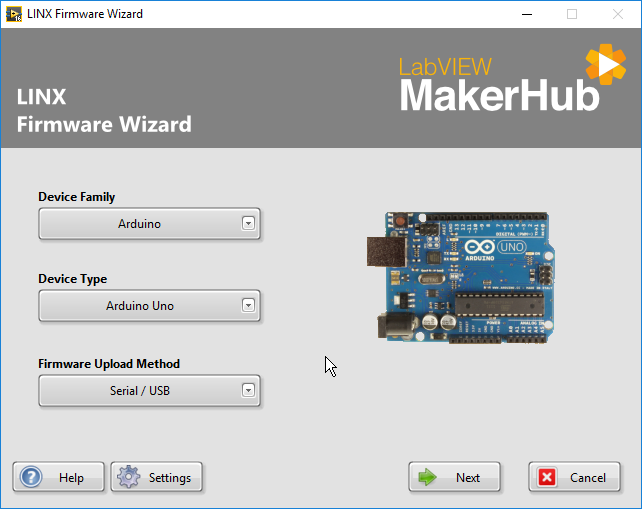Expand the Firmware Upload Method dropdown arrow
The height and width of the screenshot is (509, 642).
(x=249, y=391)
